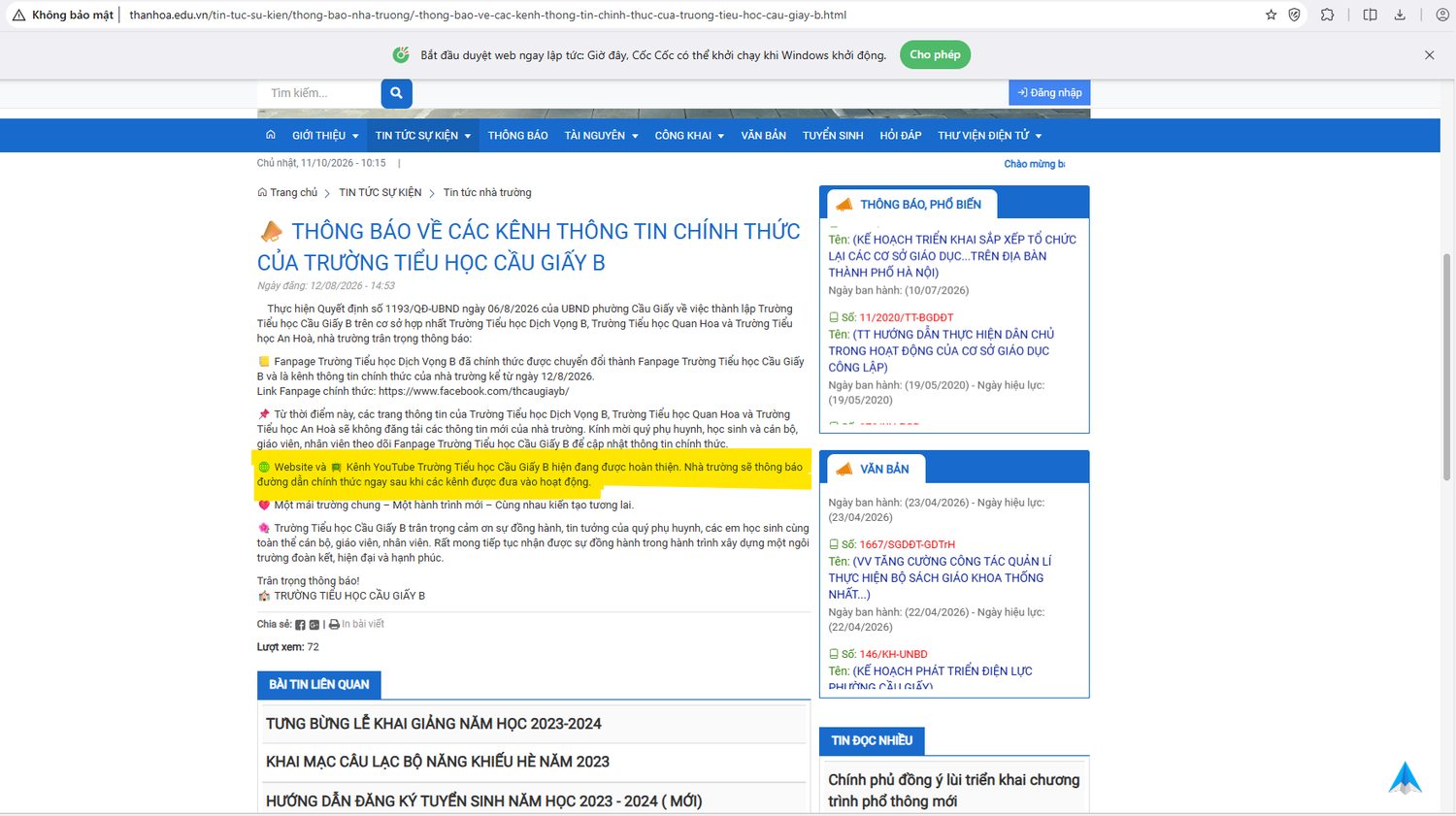Open the home icon in navigation bar
The height and width of the screenshot is (816, 1456).
coord(271,135)
